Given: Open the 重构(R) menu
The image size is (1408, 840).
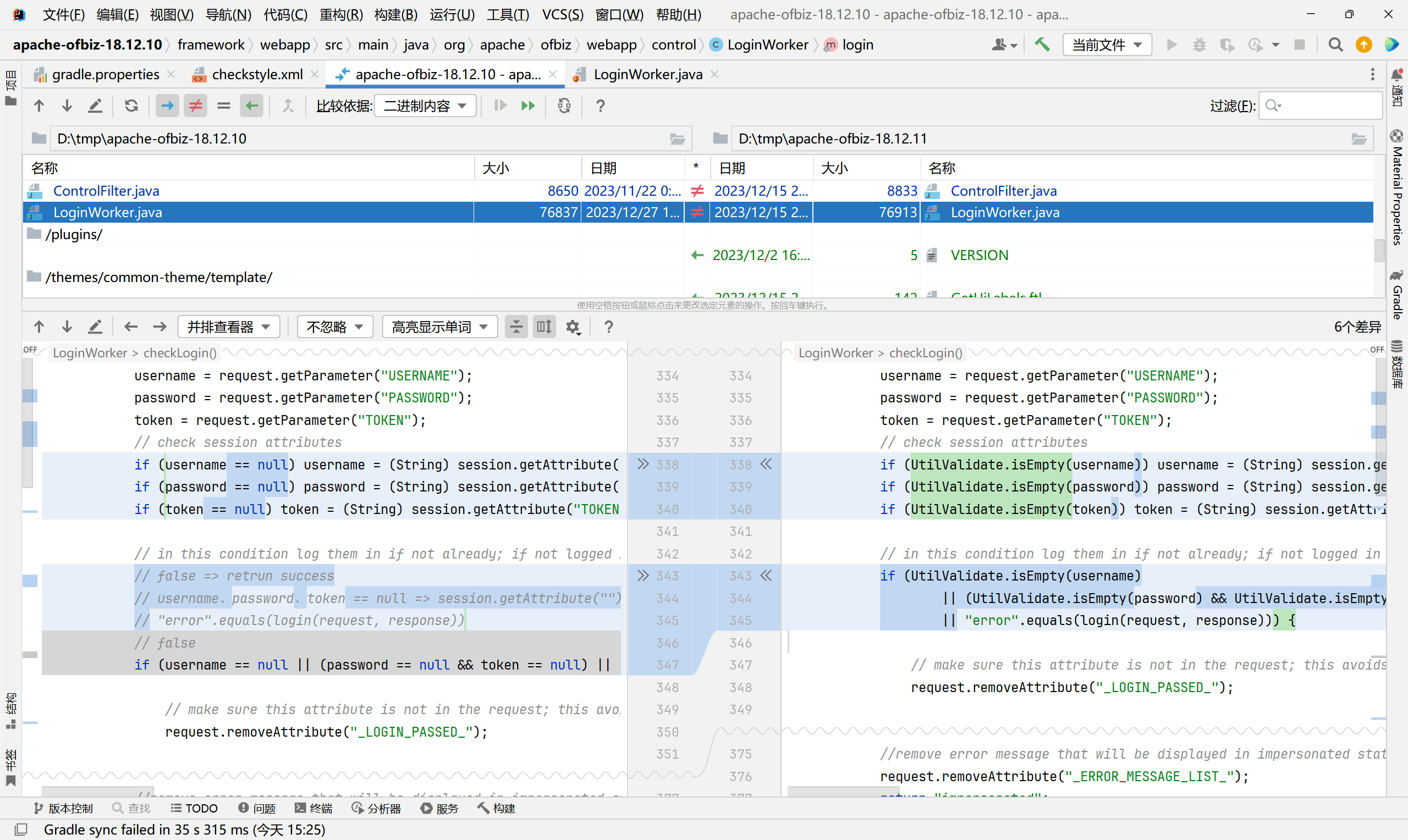Looking at the screenshot, I should pos(341,15).
